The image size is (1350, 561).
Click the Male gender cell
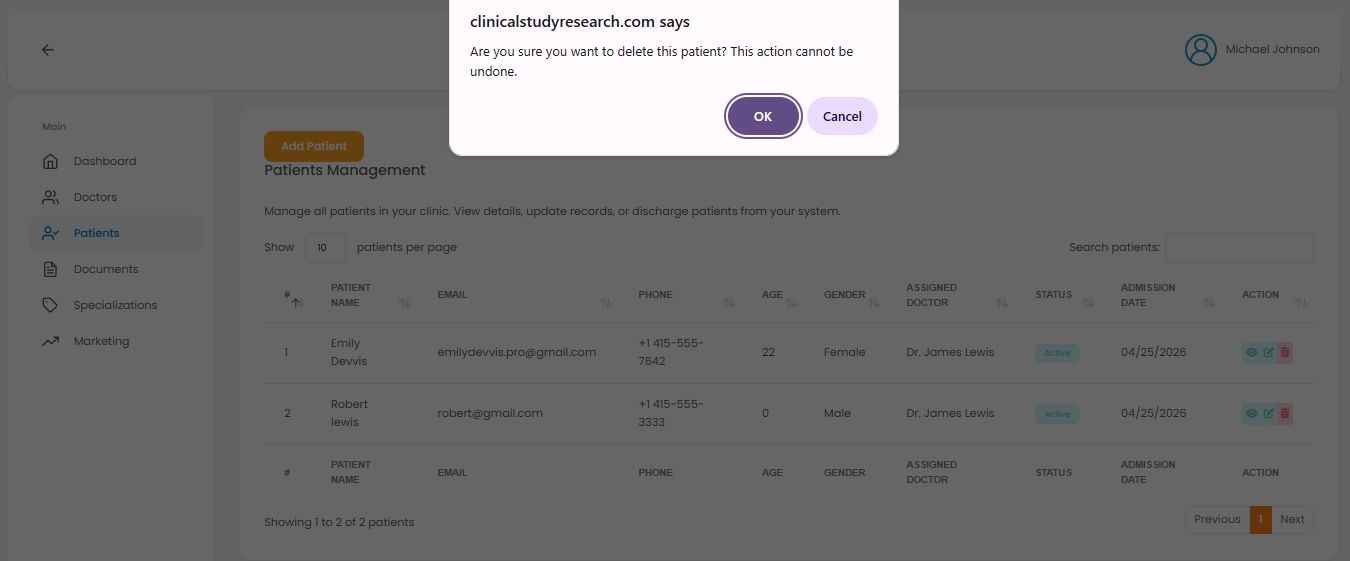coord(838,413)
